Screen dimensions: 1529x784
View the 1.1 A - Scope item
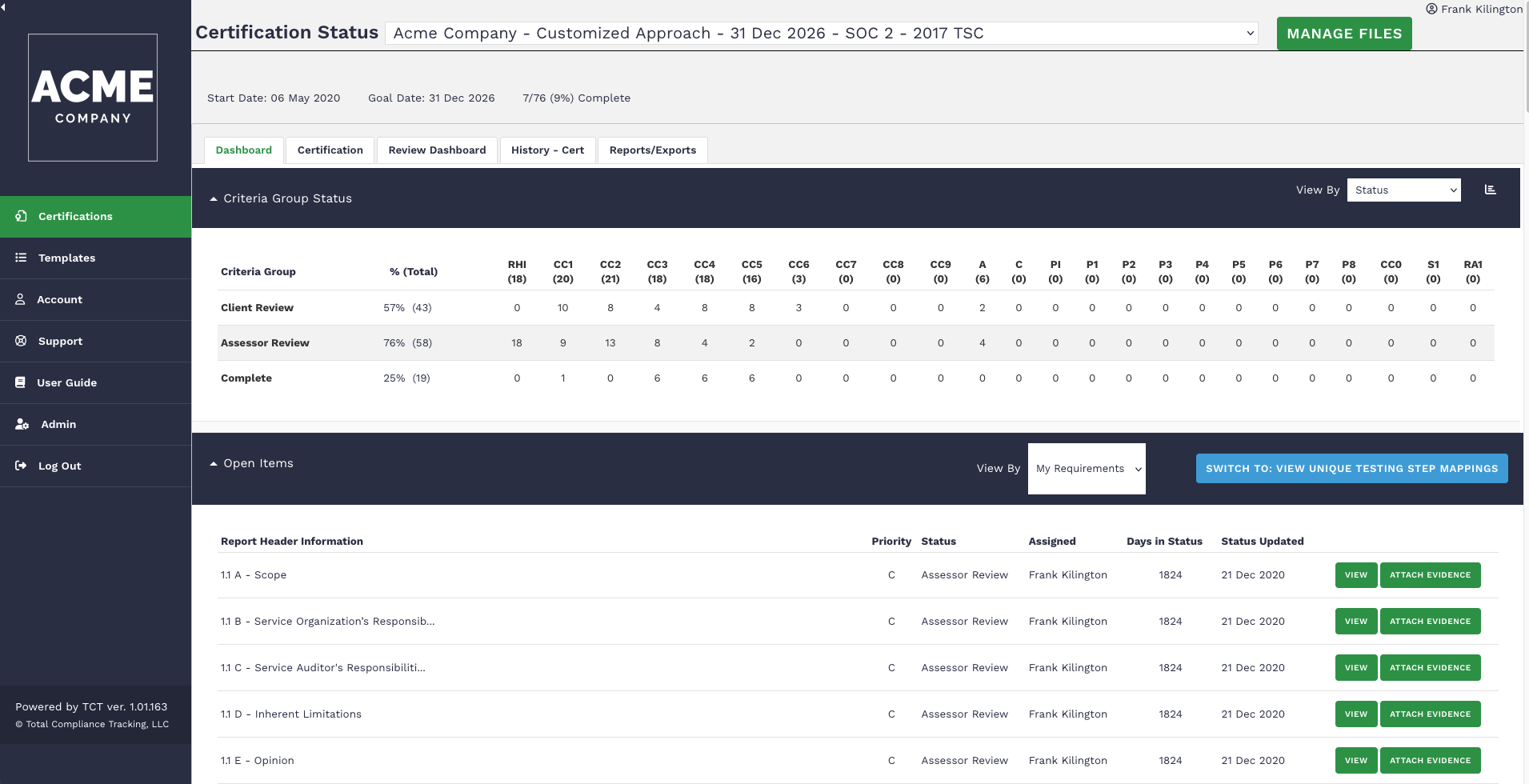pos(1355,574)
